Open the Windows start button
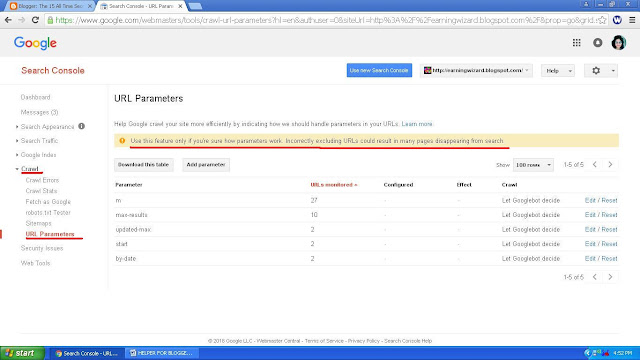The height and width of the screenshot is (360, 640). (x=22, y=353)
